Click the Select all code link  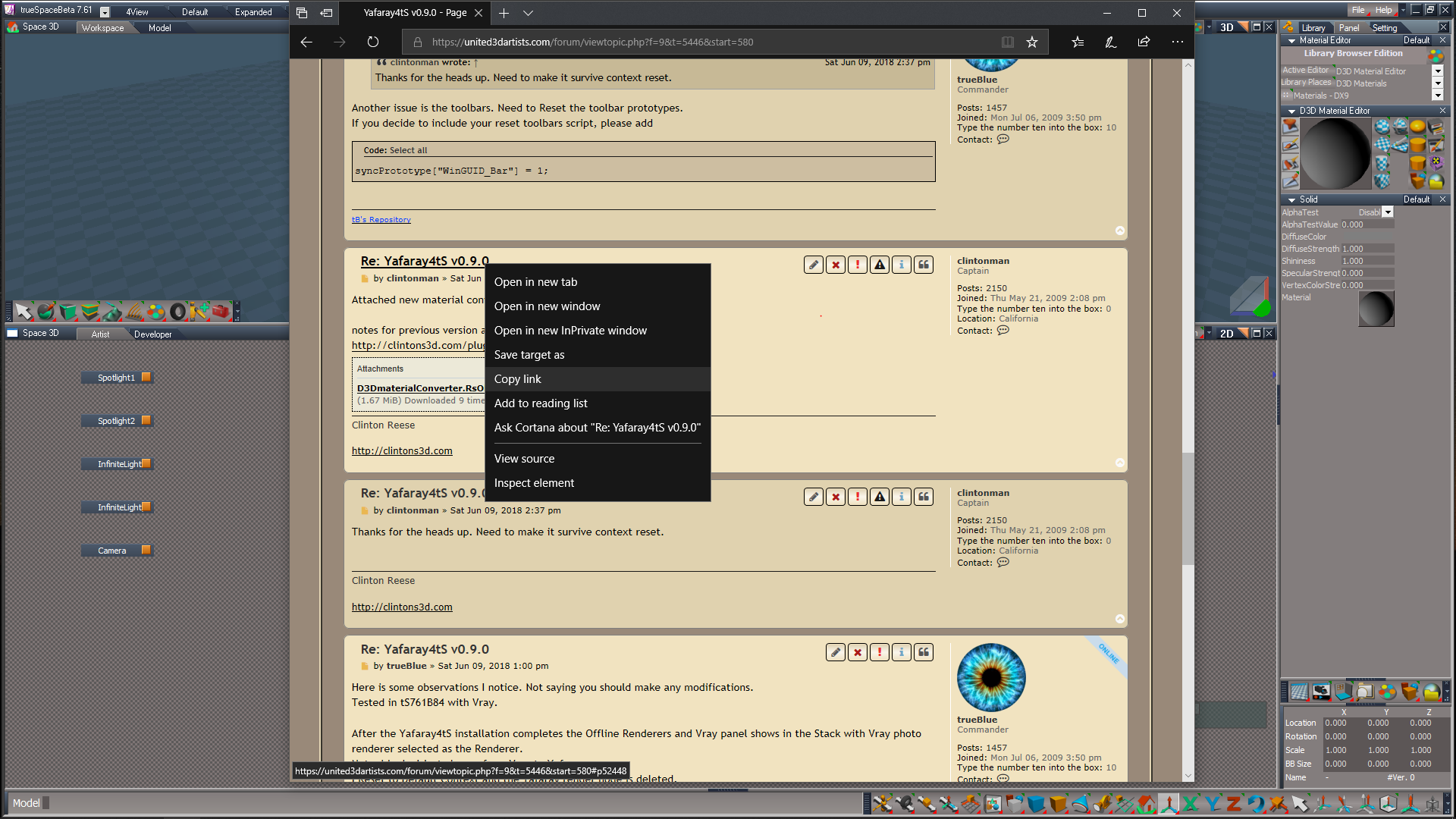(409, 150)
